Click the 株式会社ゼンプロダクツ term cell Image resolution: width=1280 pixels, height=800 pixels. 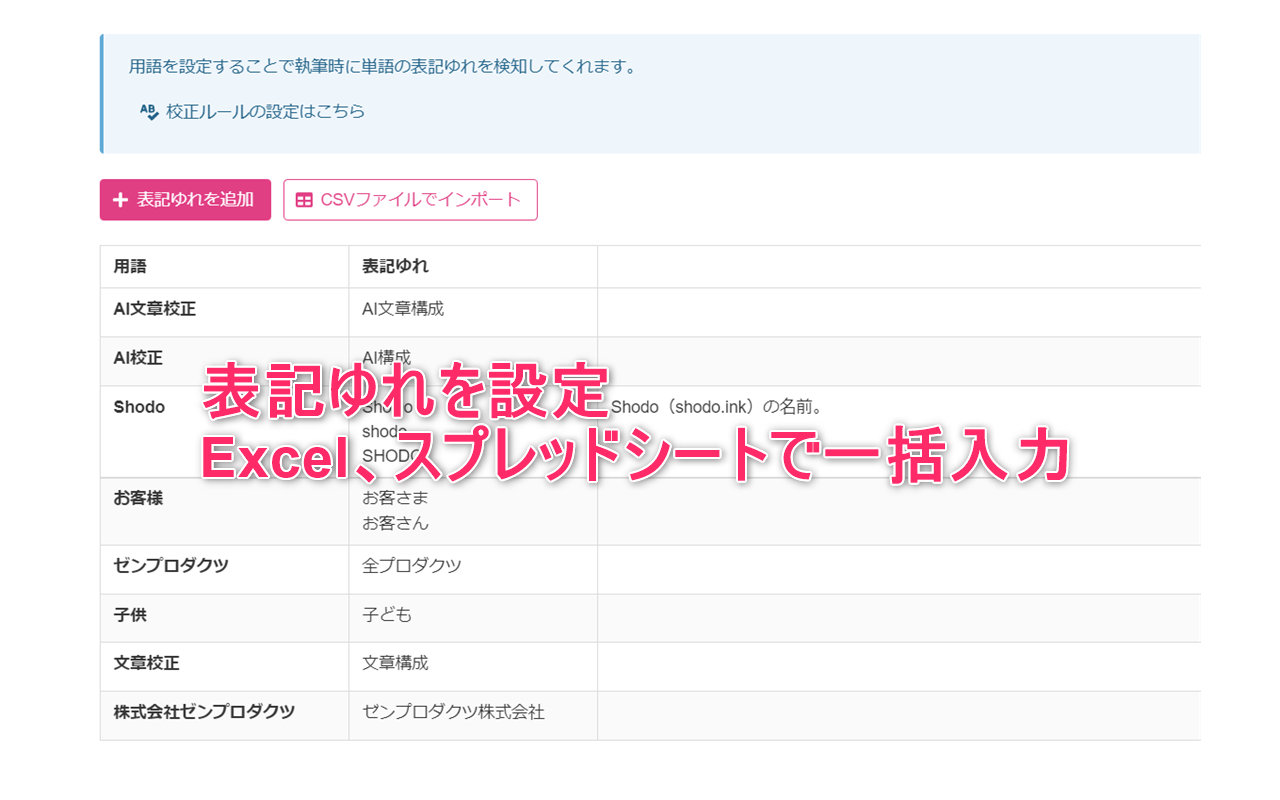(x=224, y=716)
